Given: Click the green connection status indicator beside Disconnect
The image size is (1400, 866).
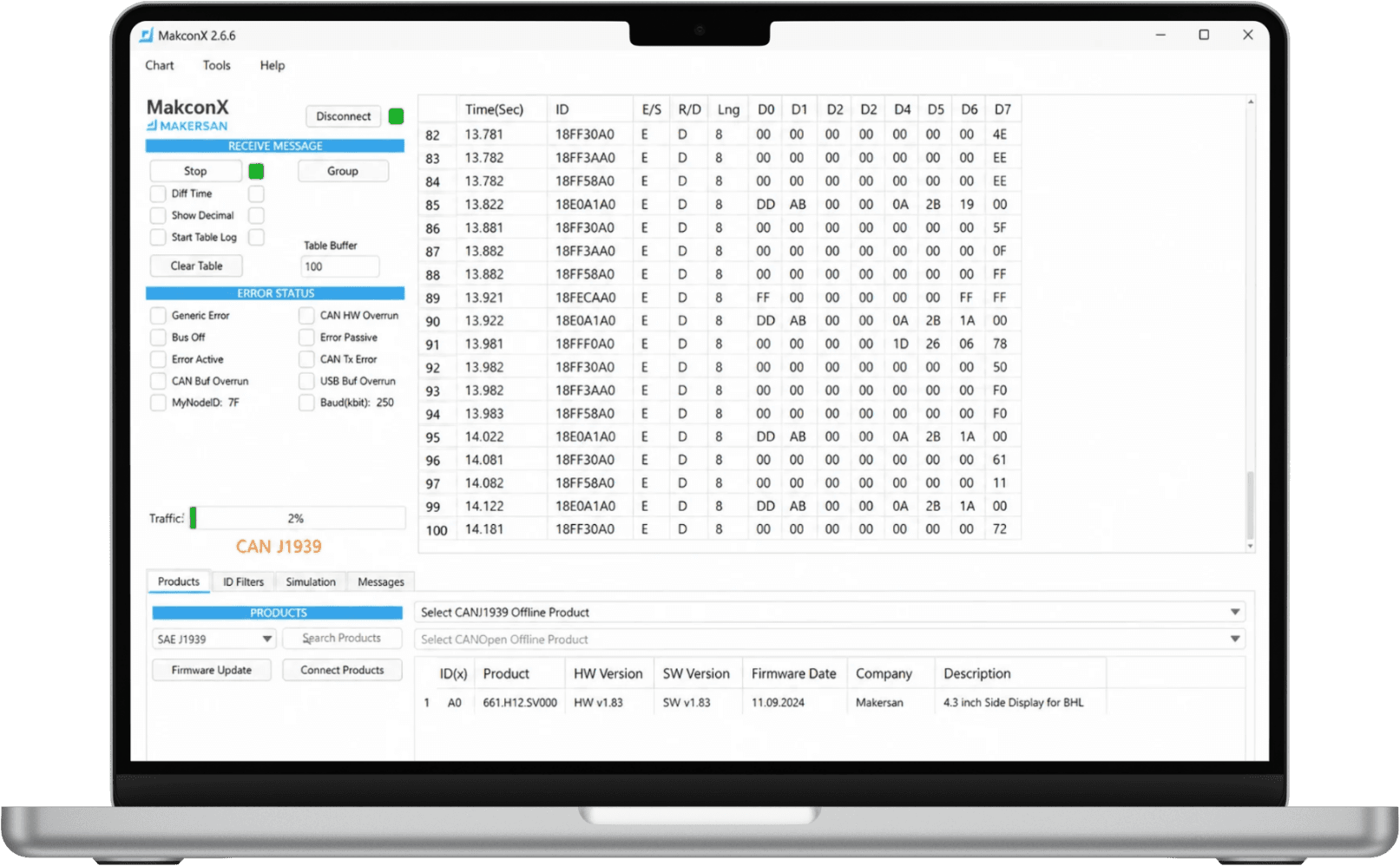Looking at the screenshot, I should (x=396, y=116).
